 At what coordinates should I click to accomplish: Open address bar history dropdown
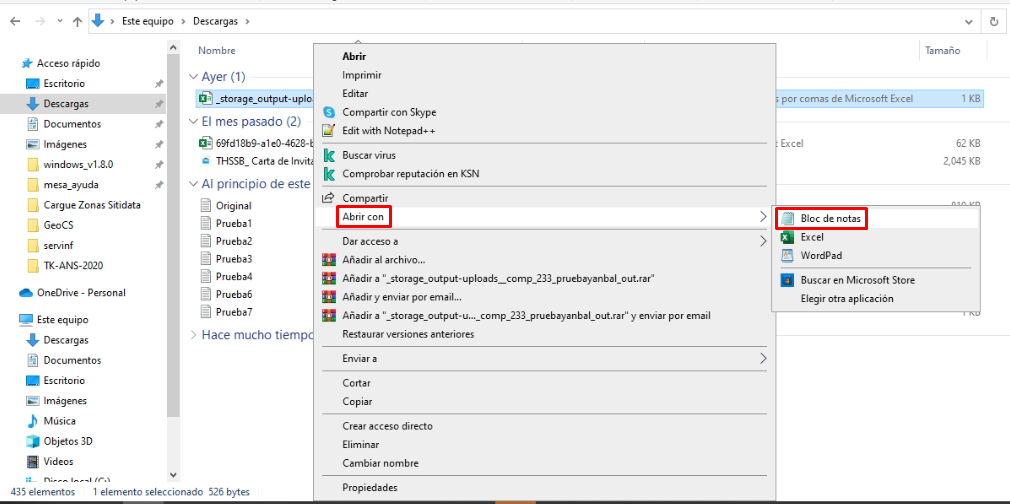pos(969,21)
